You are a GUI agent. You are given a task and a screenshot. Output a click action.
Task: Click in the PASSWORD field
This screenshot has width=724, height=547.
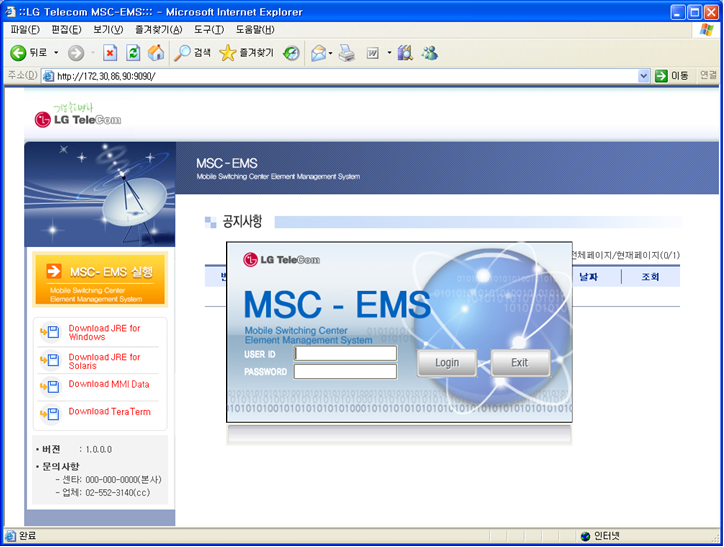(x=345, y=372)
